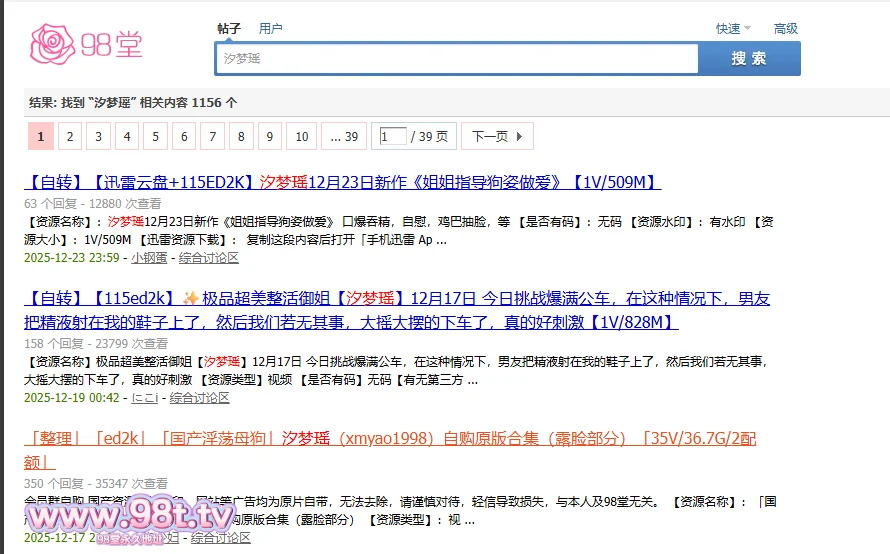Image resolution: width=890 pixels, height=554 pixels.
Task: Open first result title starting 【自转】【迅雷云盘
Action: tap(342, 182)
